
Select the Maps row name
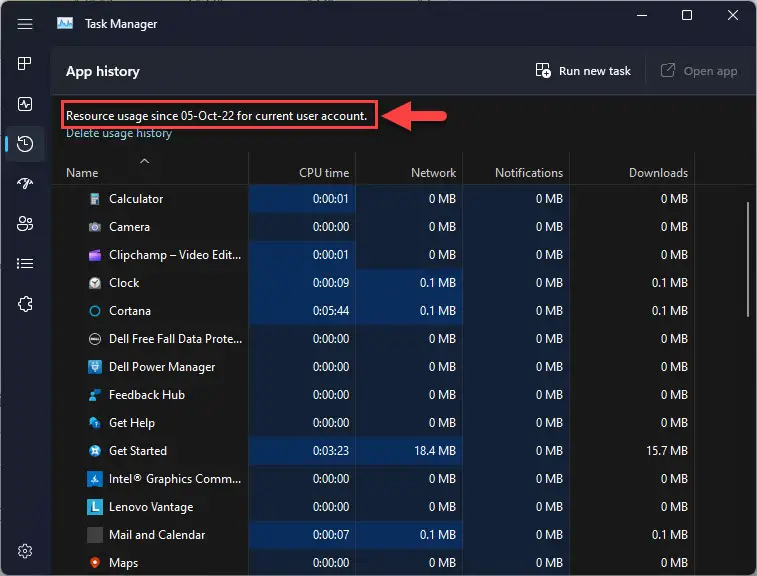click(x=124, y=563)
